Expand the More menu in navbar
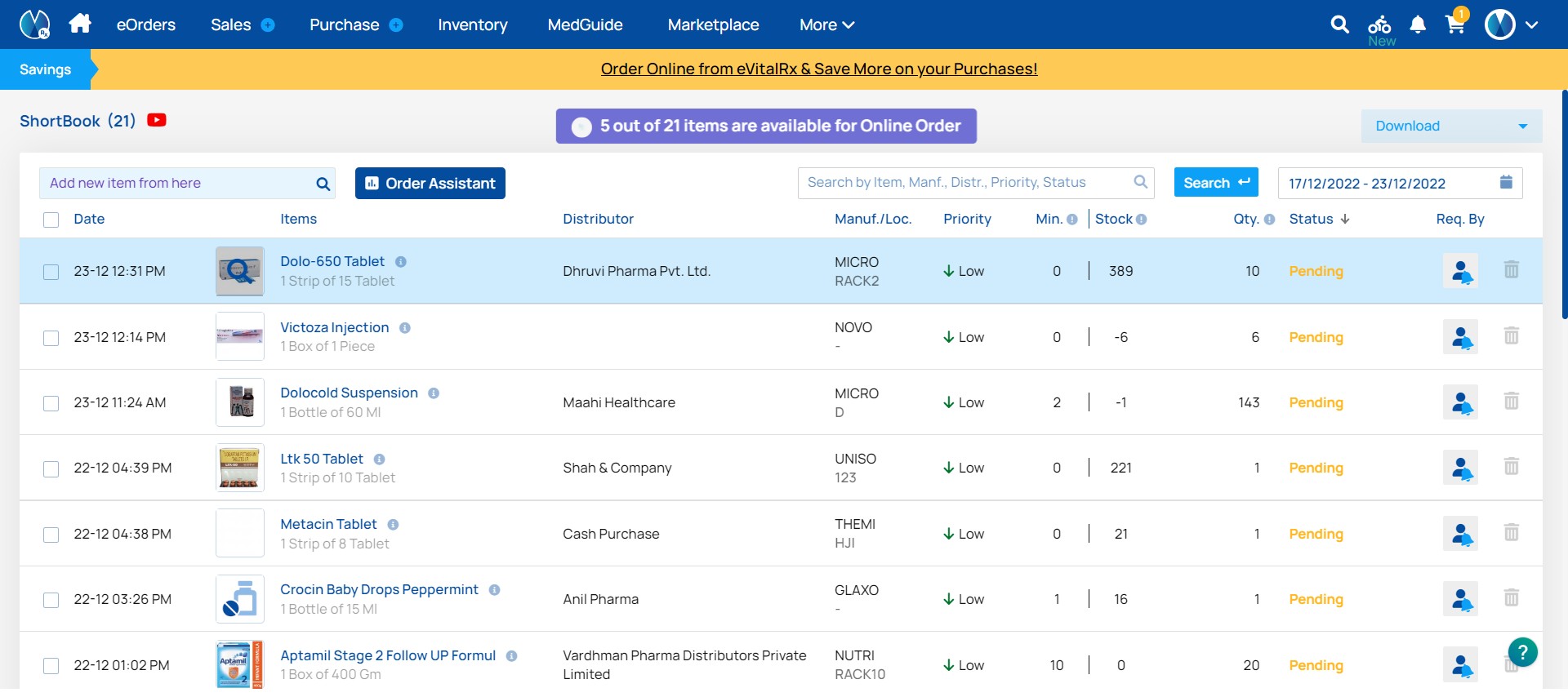The height and width of the screenshot is (697, 1568). tap(826, 25)
